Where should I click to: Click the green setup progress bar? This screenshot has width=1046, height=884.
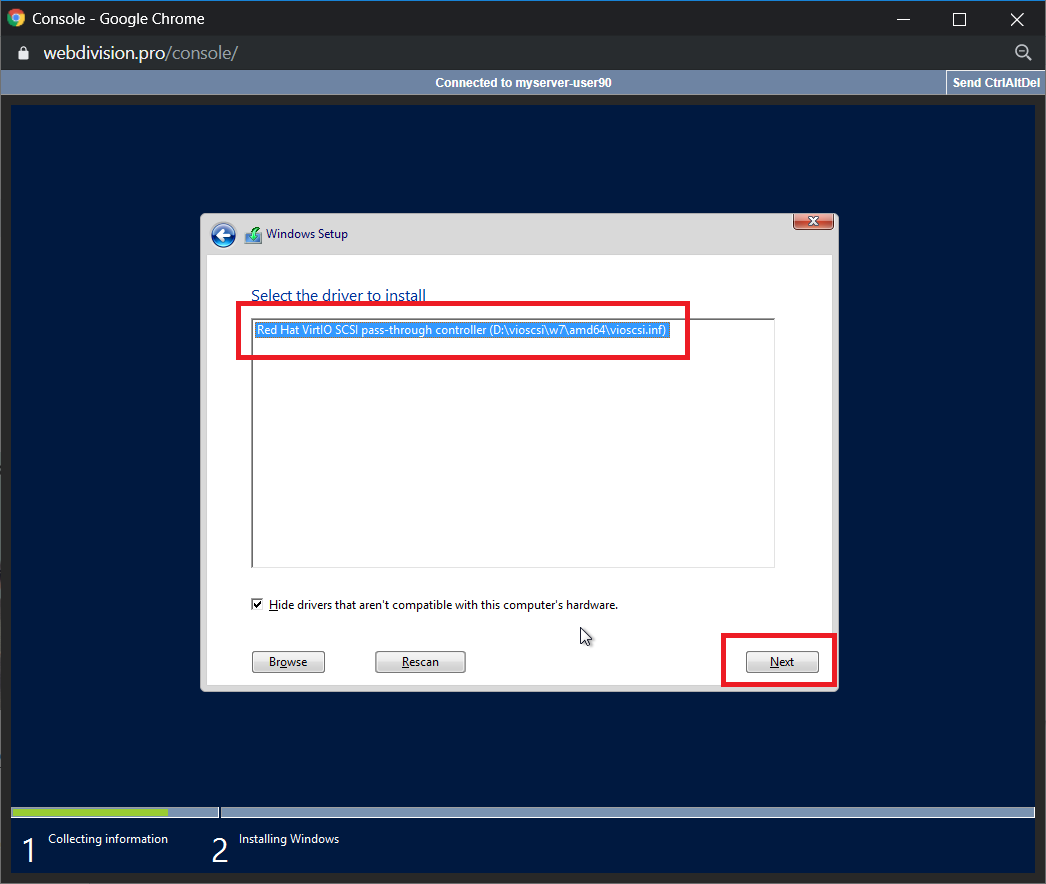pyautogui.click(x=90, y=812)
